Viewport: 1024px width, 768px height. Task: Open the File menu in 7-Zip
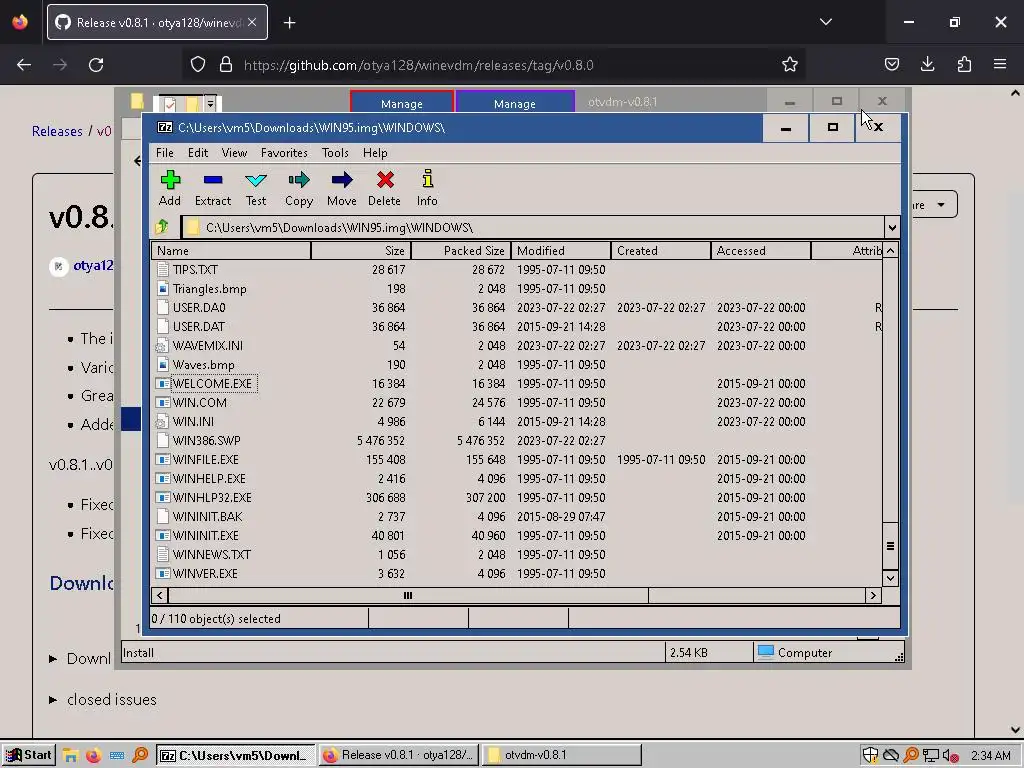coord(165,153)
